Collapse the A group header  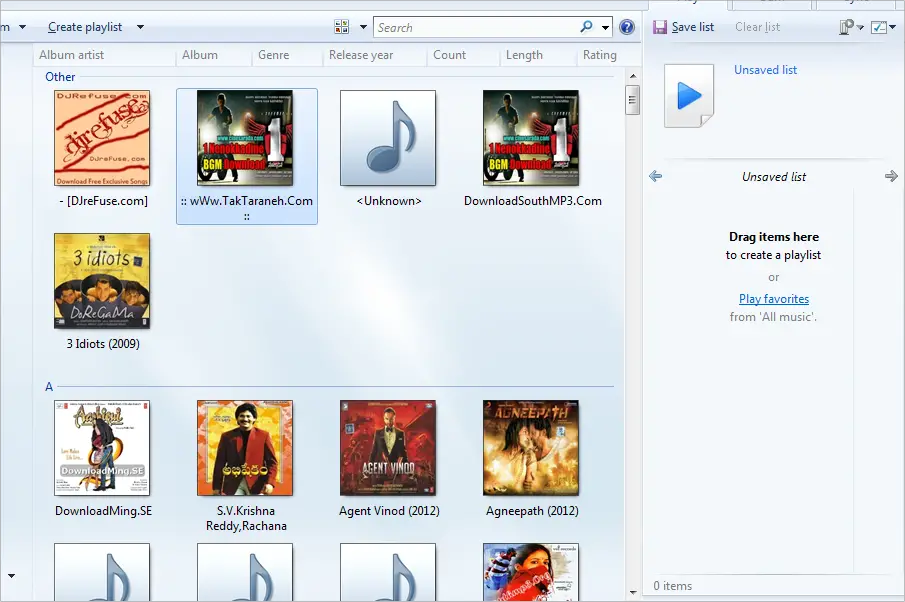[x=49, y=387]
